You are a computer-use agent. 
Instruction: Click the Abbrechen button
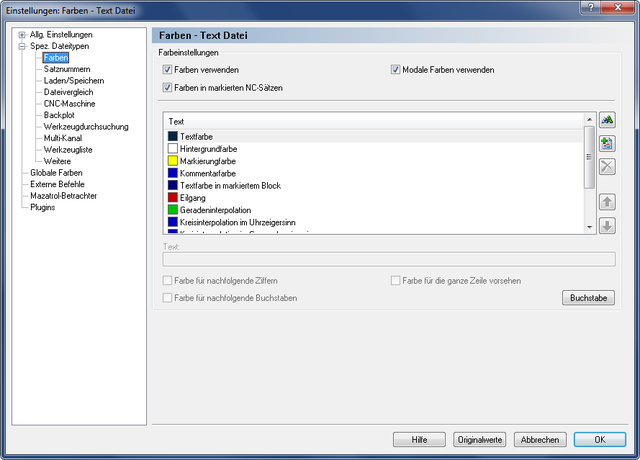click(x=540, y=440)
